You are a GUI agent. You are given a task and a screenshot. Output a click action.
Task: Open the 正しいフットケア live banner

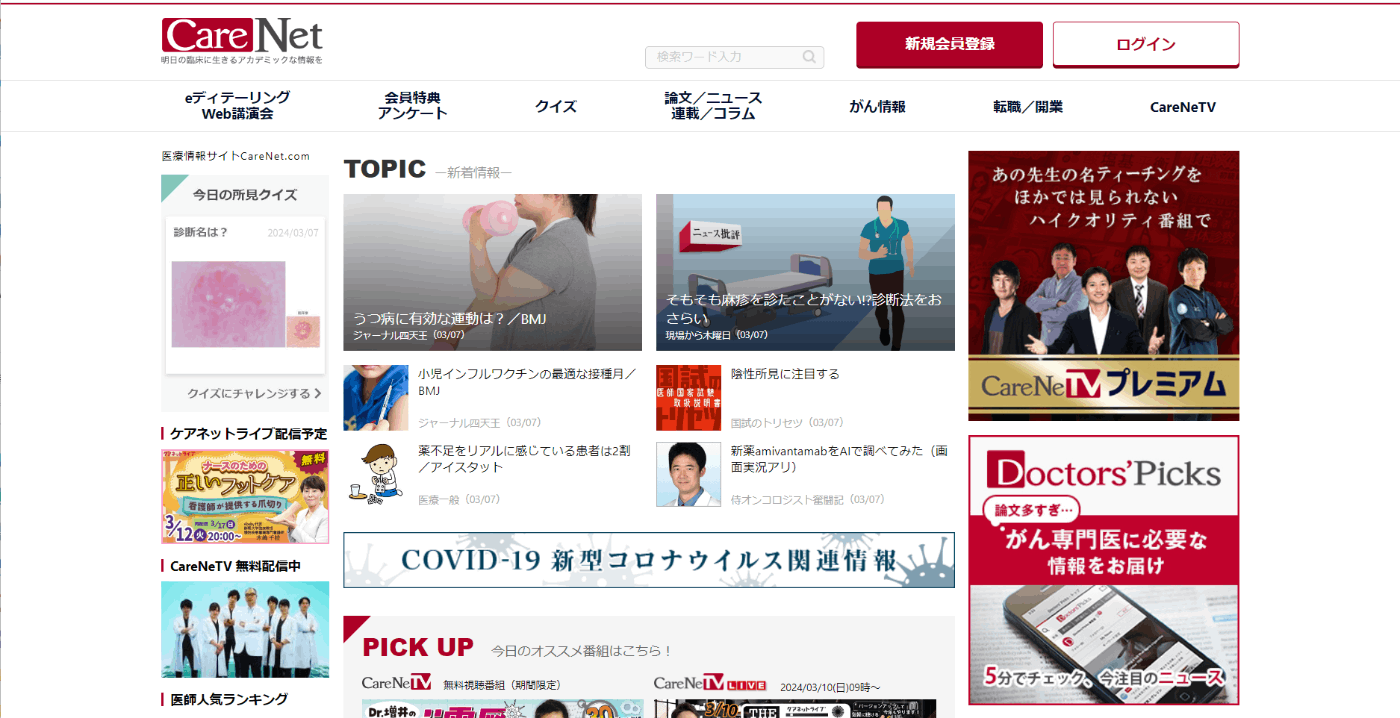tap(245, 496)
